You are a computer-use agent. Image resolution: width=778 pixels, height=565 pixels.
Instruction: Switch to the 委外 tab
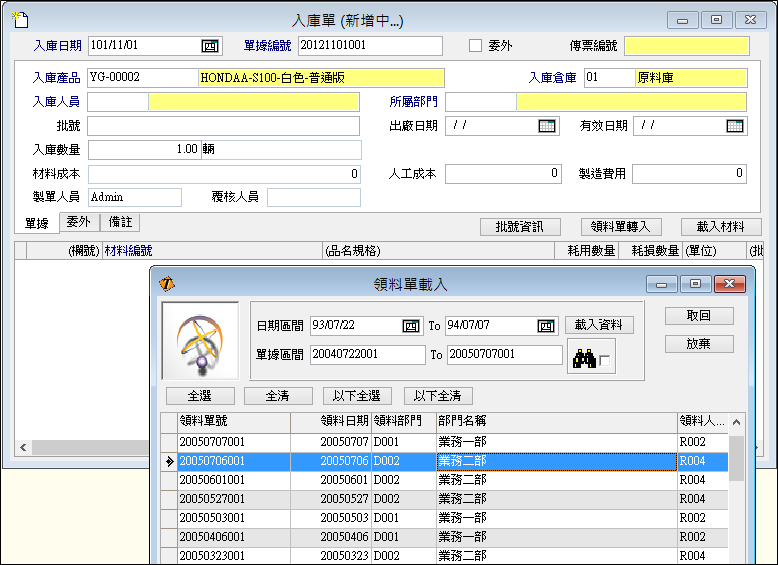point(78,223)
